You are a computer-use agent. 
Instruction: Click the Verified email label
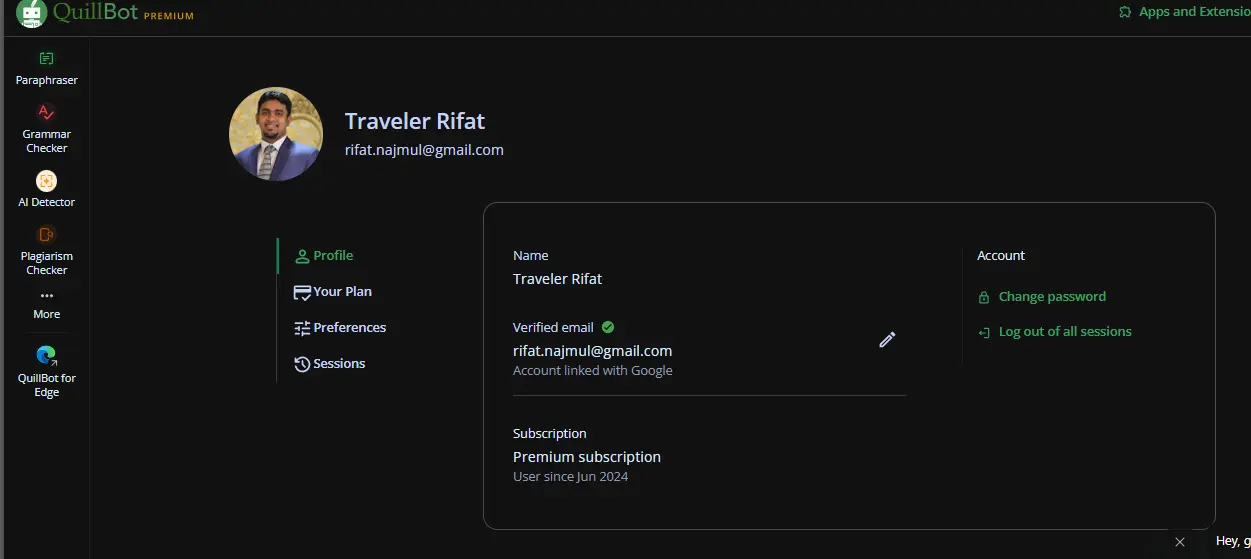[x=553, y=327]
